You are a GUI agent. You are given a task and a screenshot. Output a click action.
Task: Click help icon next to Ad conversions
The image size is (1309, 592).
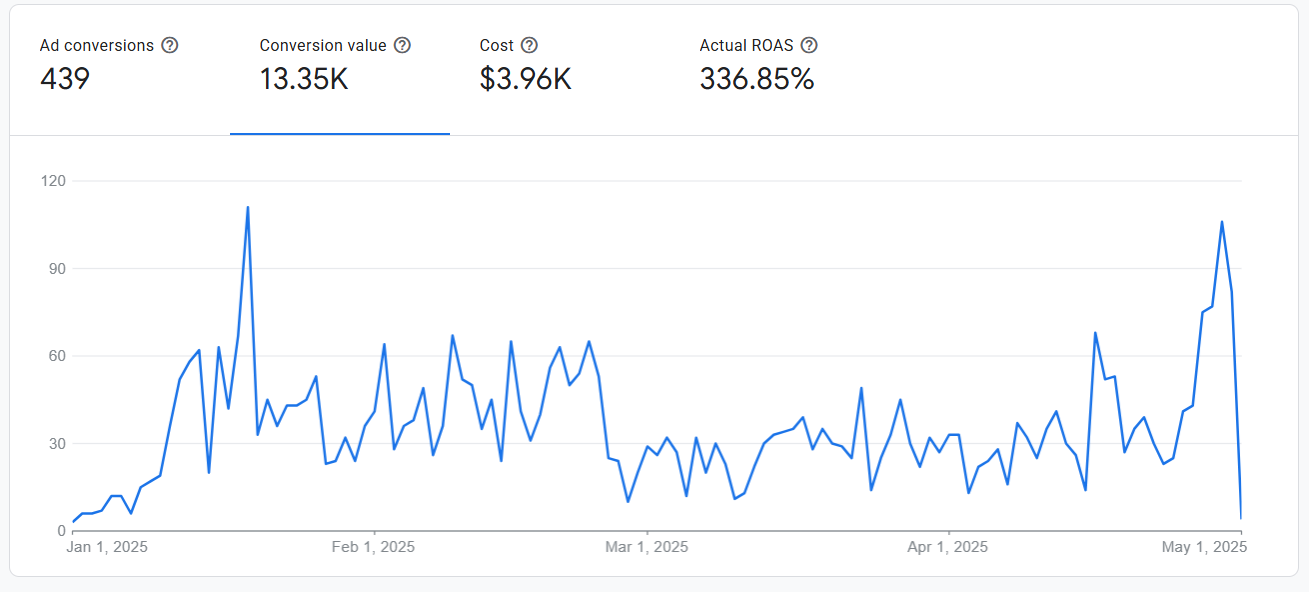pos(170,45)
